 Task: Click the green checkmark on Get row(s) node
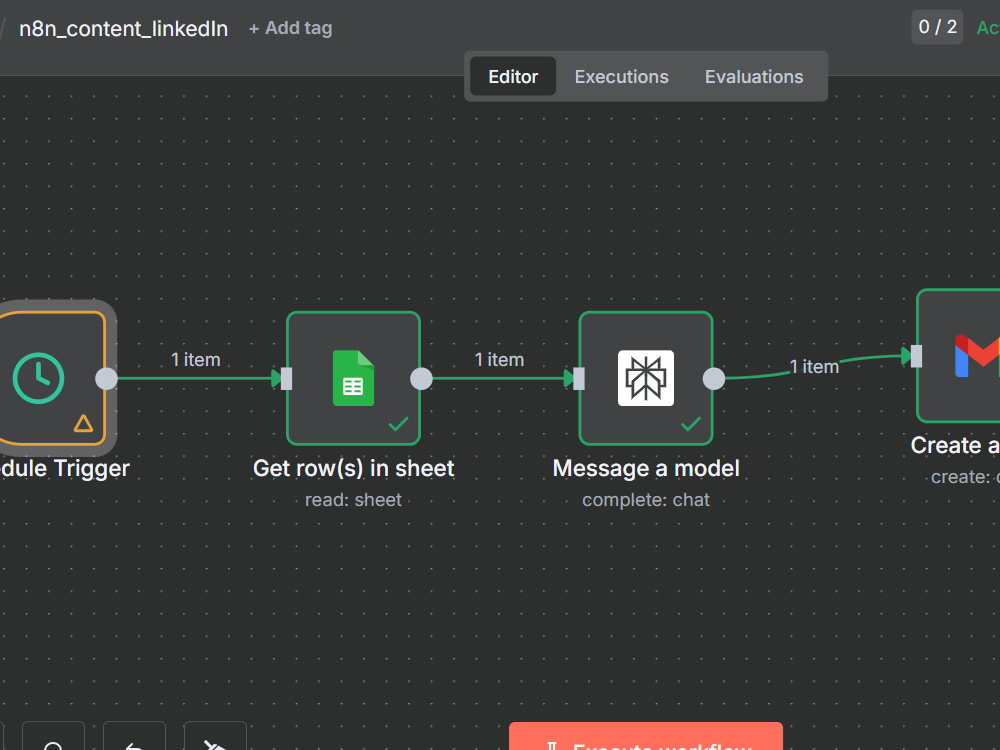pos(398,423)
